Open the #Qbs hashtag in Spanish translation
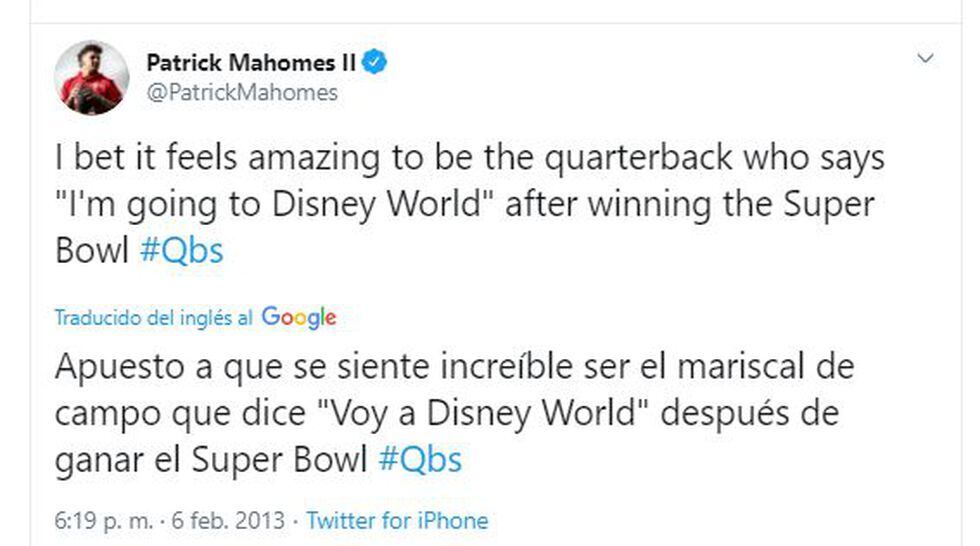Image resolution: width=980 pixels, height=546 pixels. click(x=421, y=458)
